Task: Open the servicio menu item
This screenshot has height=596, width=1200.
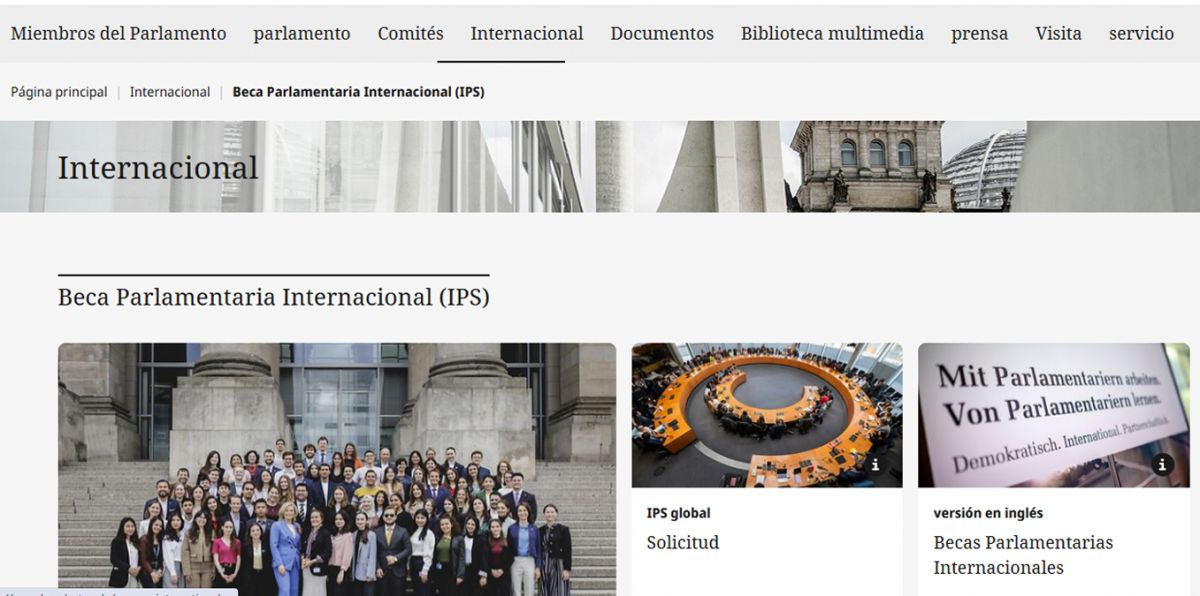Action: tap(1141, 33)
